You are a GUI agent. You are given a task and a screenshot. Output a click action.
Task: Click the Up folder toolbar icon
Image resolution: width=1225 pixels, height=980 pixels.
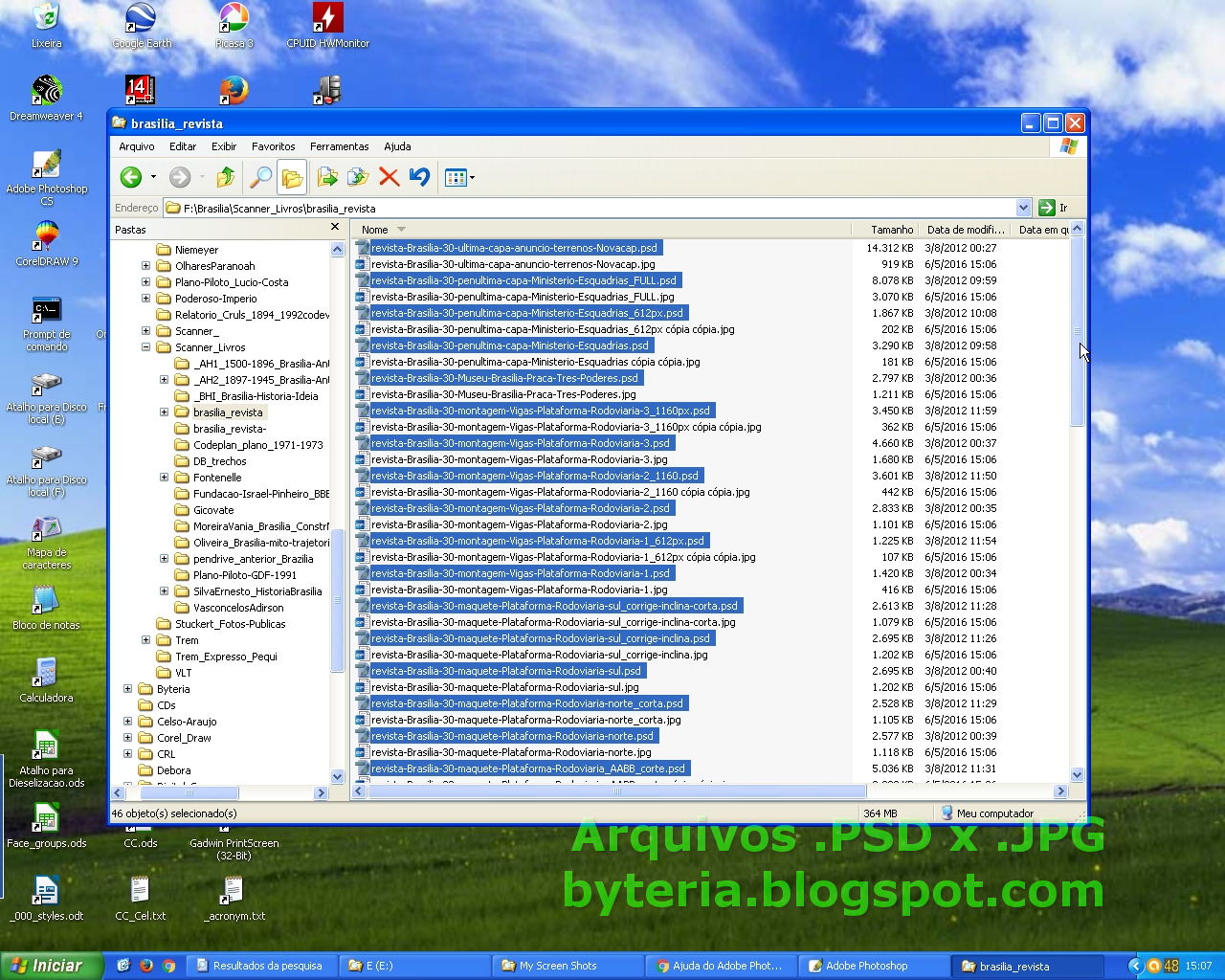226,177
